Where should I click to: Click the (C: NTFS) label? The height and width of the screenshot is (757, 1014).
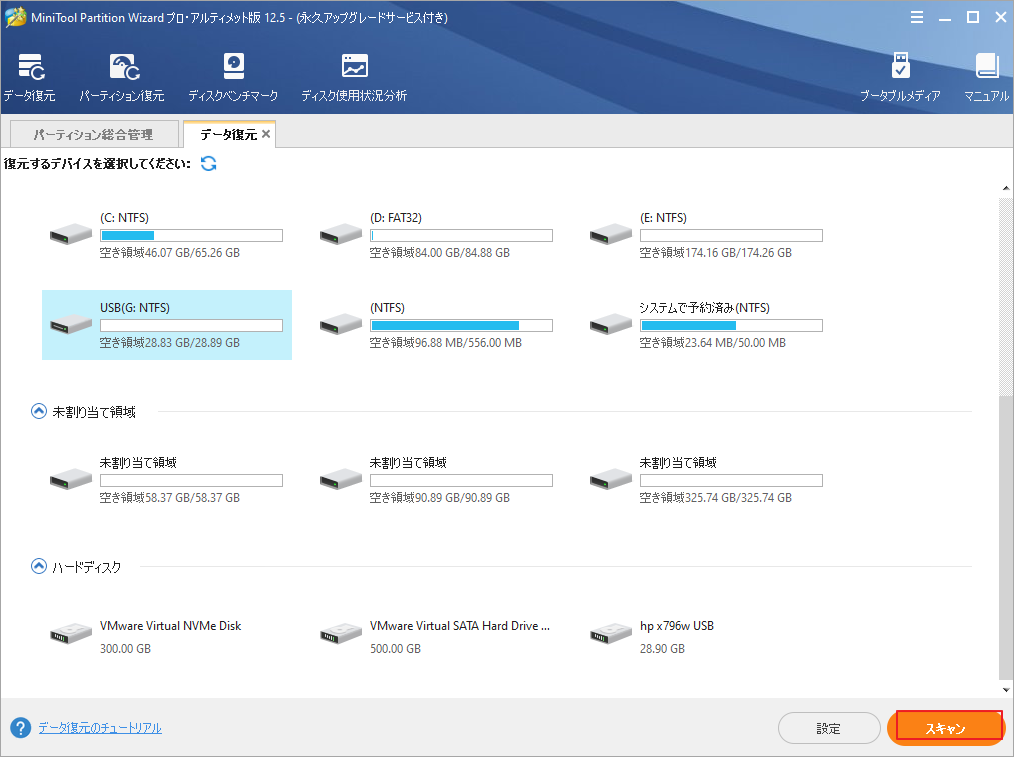pyautogui.click(x=124, y=218)
